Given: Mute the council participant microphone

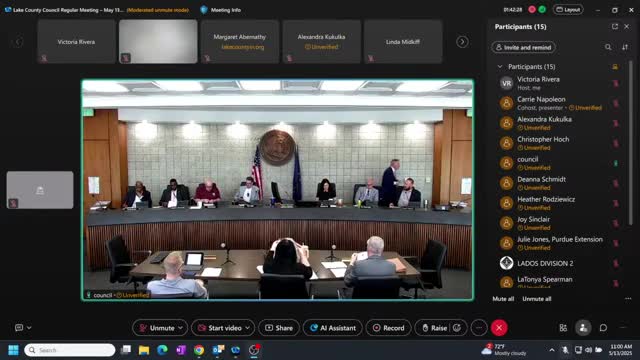Looking at the screenshot, I should tap(616, 163).
